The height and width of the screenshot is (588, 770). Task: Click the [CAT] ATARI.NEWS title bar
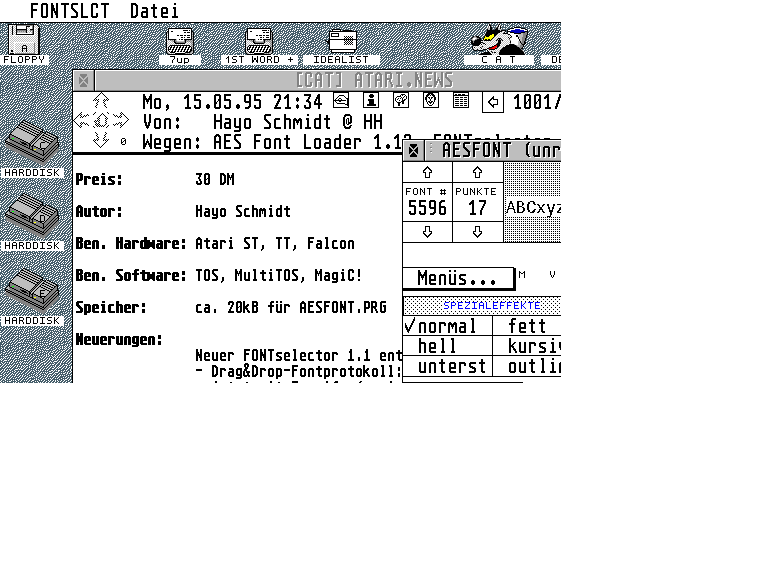tap(328, 81)
